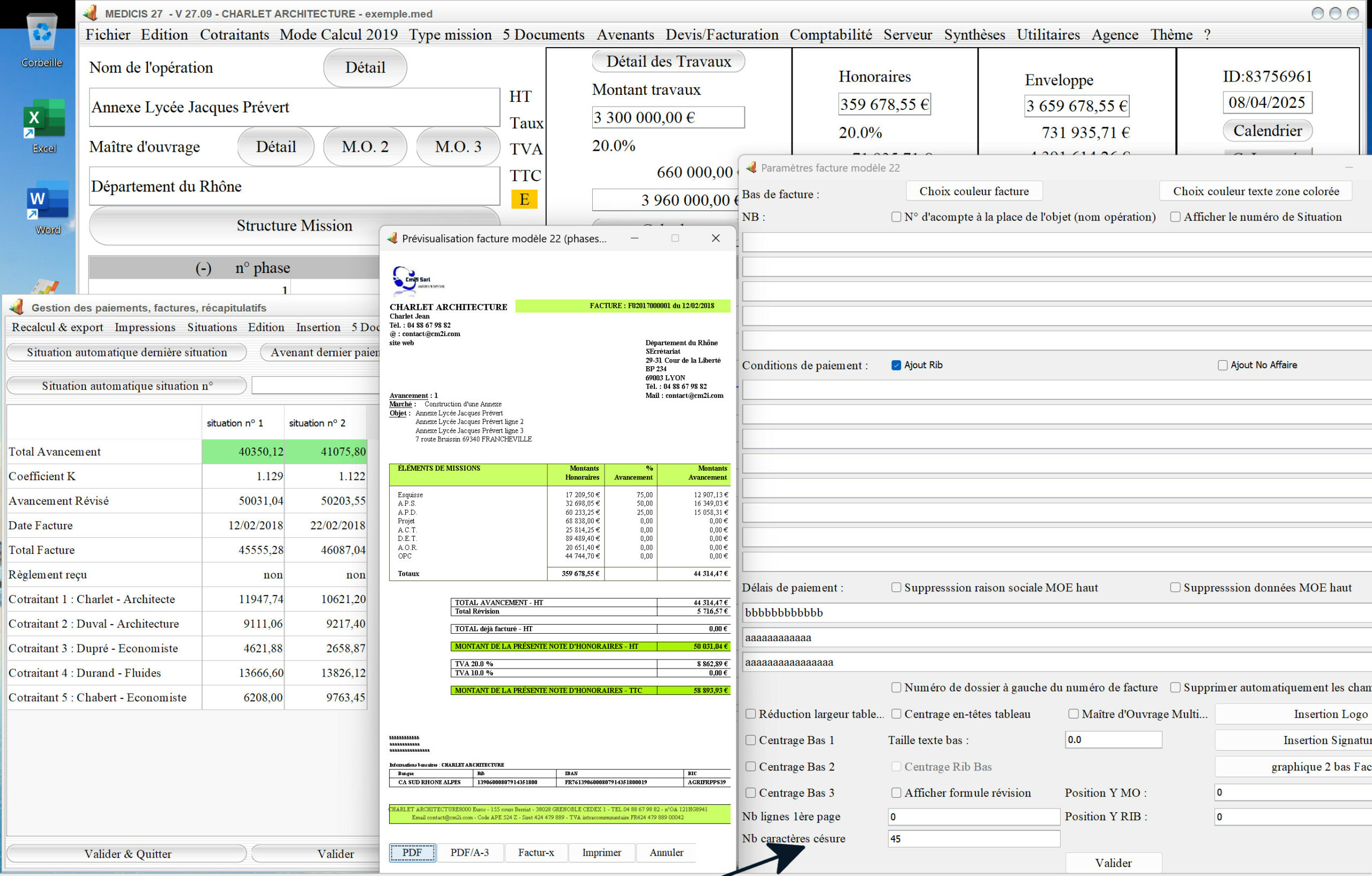The width and height of the screenshot is (1372, 876).
Task: Click the Nb caractères césure field
Action: click(974, 838)
